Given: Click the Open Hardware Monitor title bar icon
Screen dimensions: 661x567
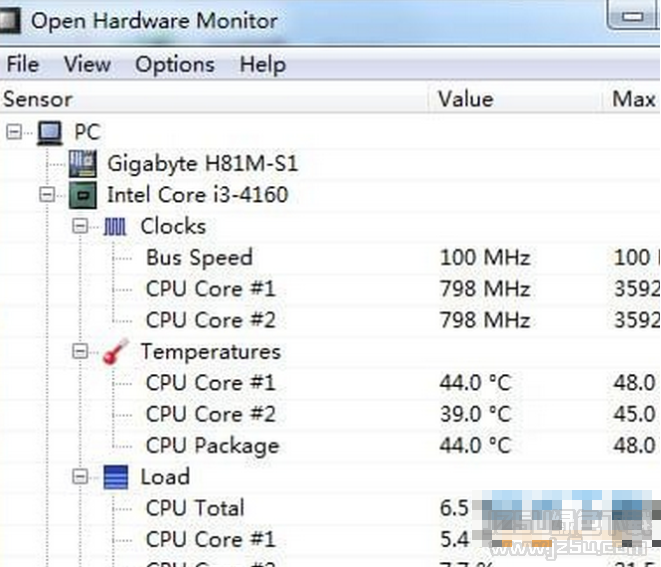Looking at the screenshot, I should click(13, 19).
